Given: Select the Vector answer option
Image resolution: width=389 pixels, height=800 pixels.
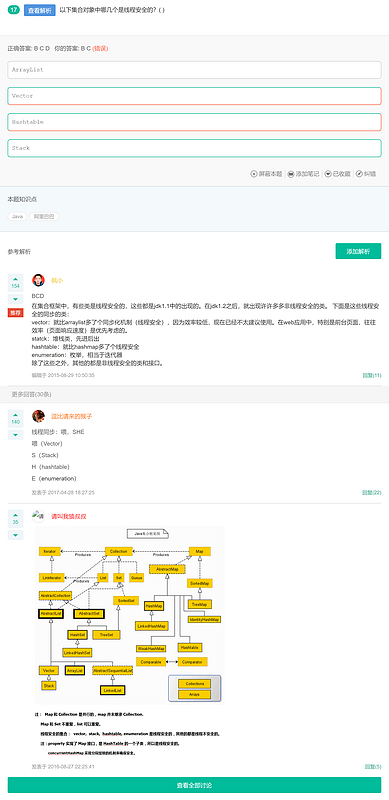Looking at the screenshot, I should point(194,96).
